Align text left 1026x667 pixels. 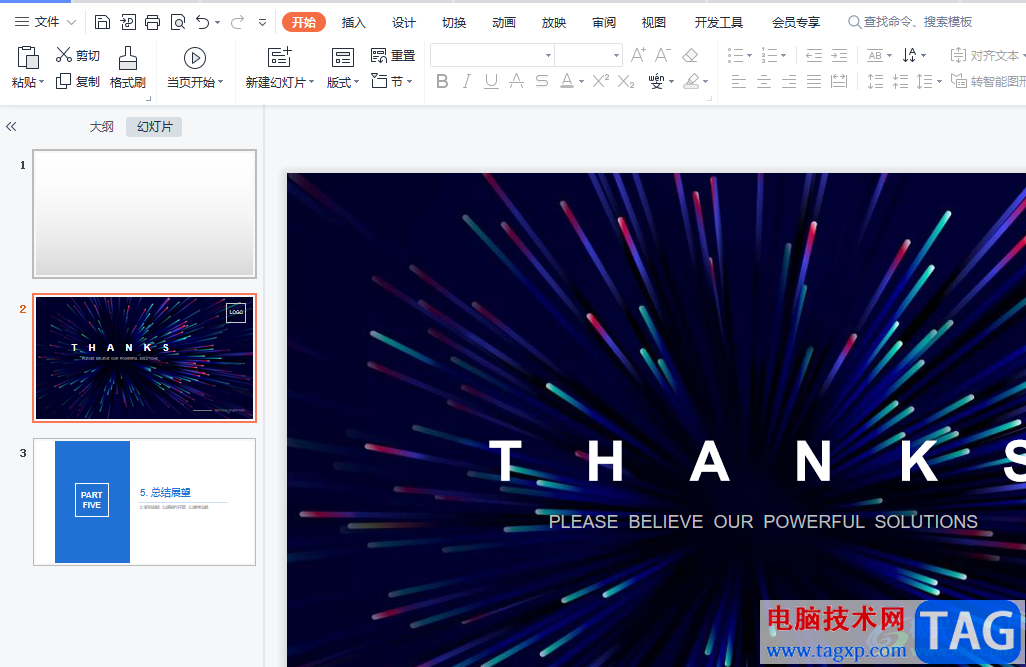click(739, 82)
